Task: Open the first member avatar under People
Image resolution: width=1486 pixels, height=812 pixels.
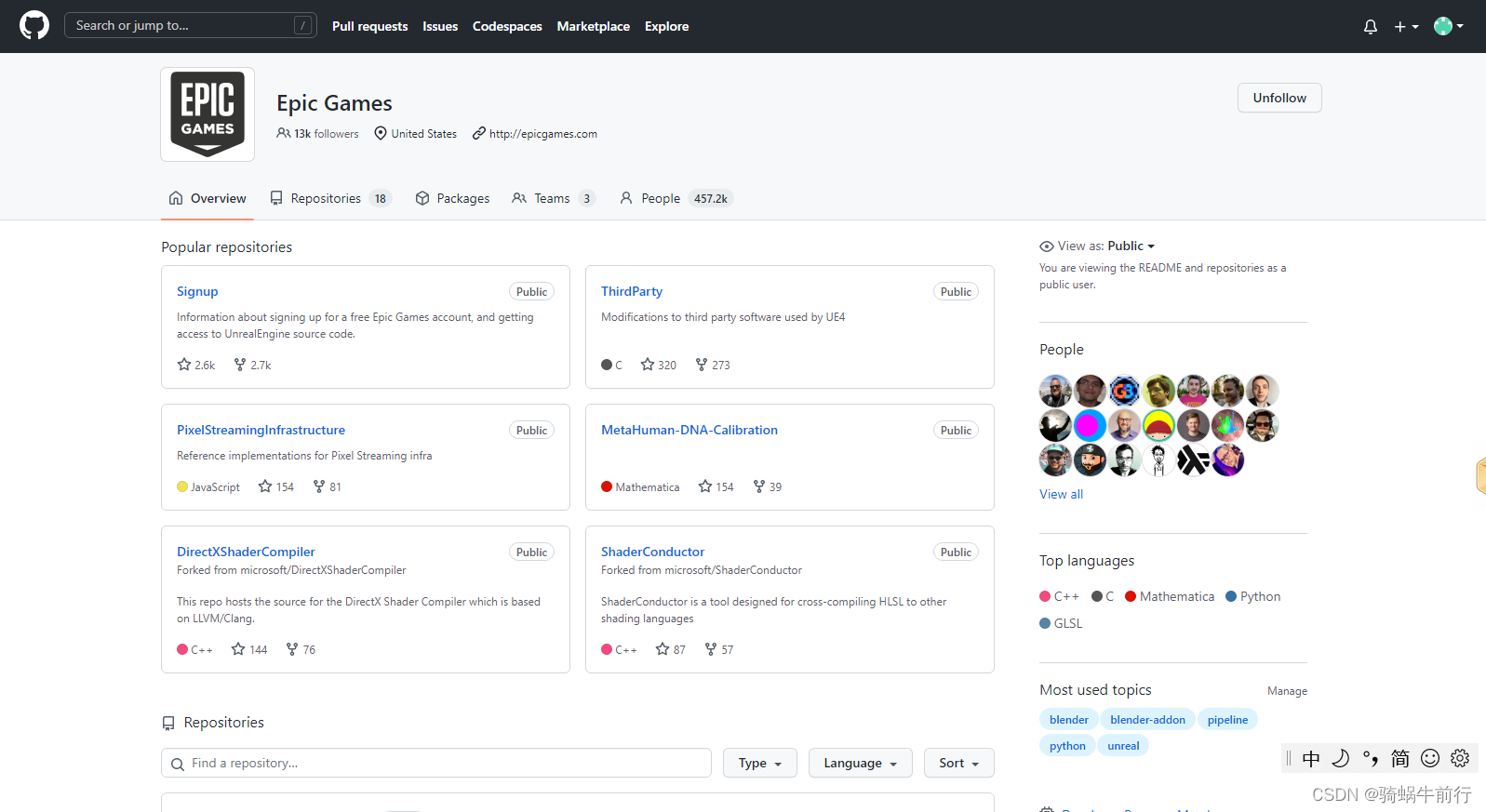Action: pyautogui.click(x=1055, y=391)
